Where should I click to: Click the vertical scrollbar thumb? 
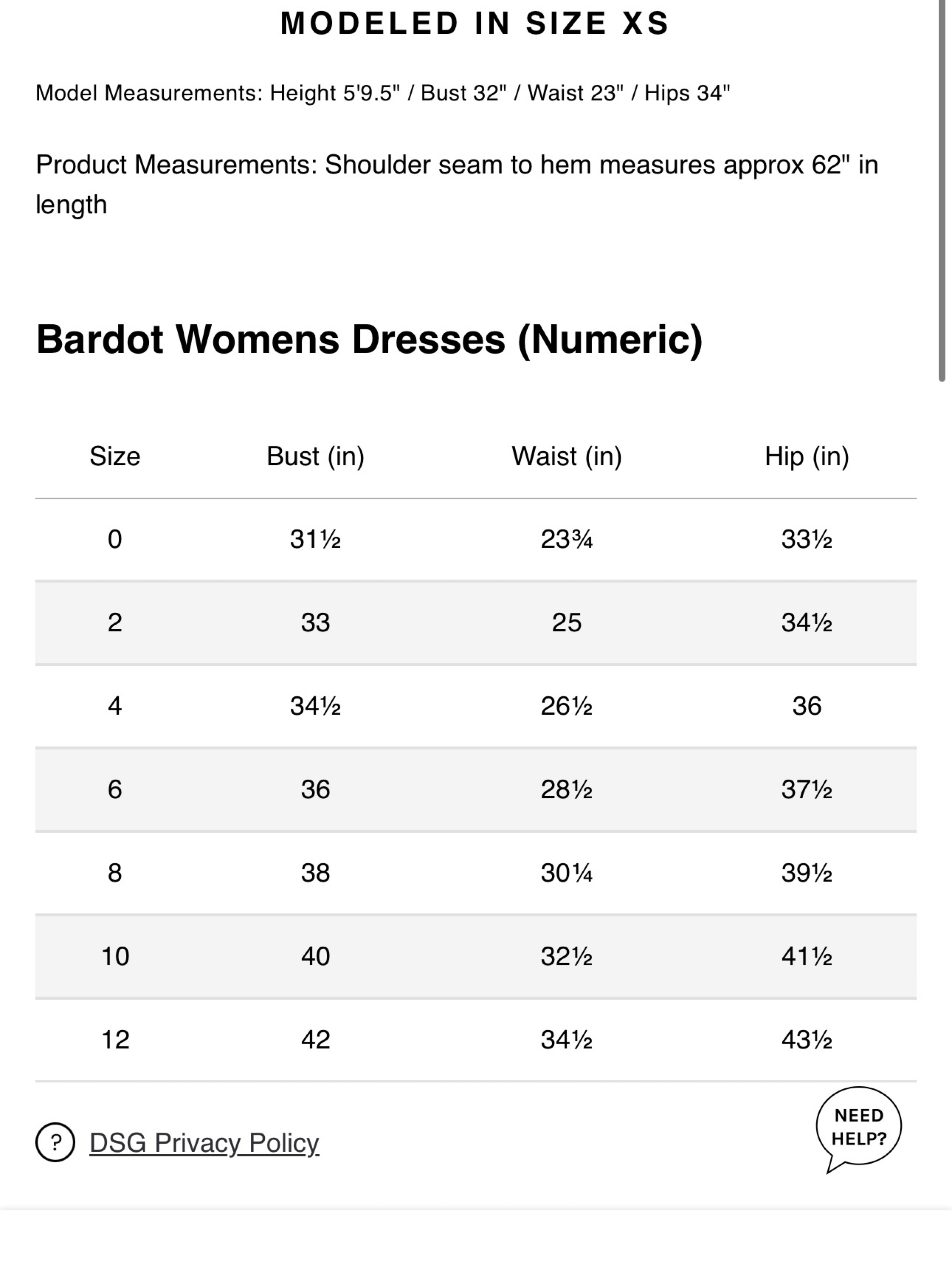click(942, 189)
